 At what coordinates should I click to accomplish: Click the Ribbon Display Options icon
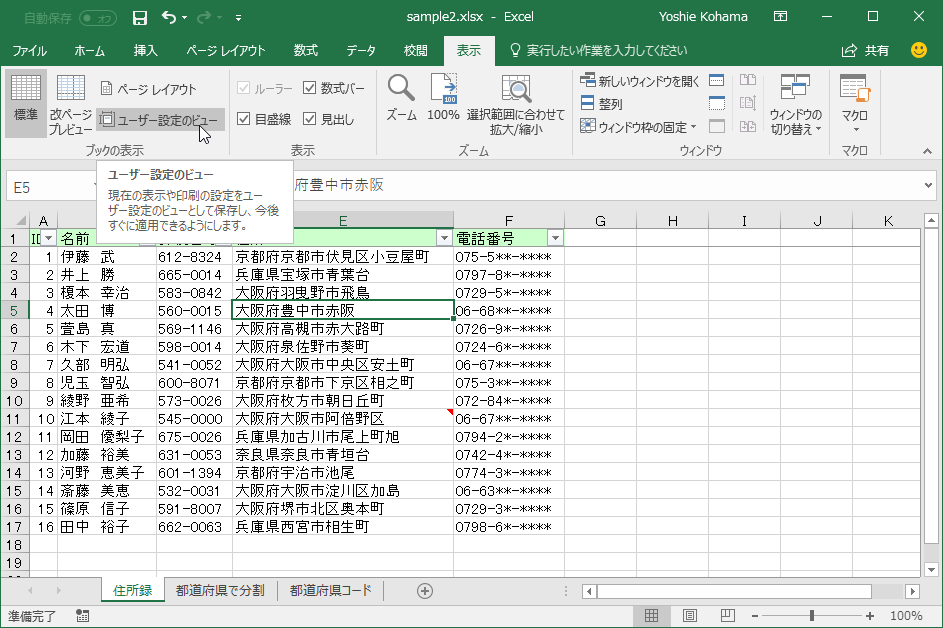(x=781, y=17)
